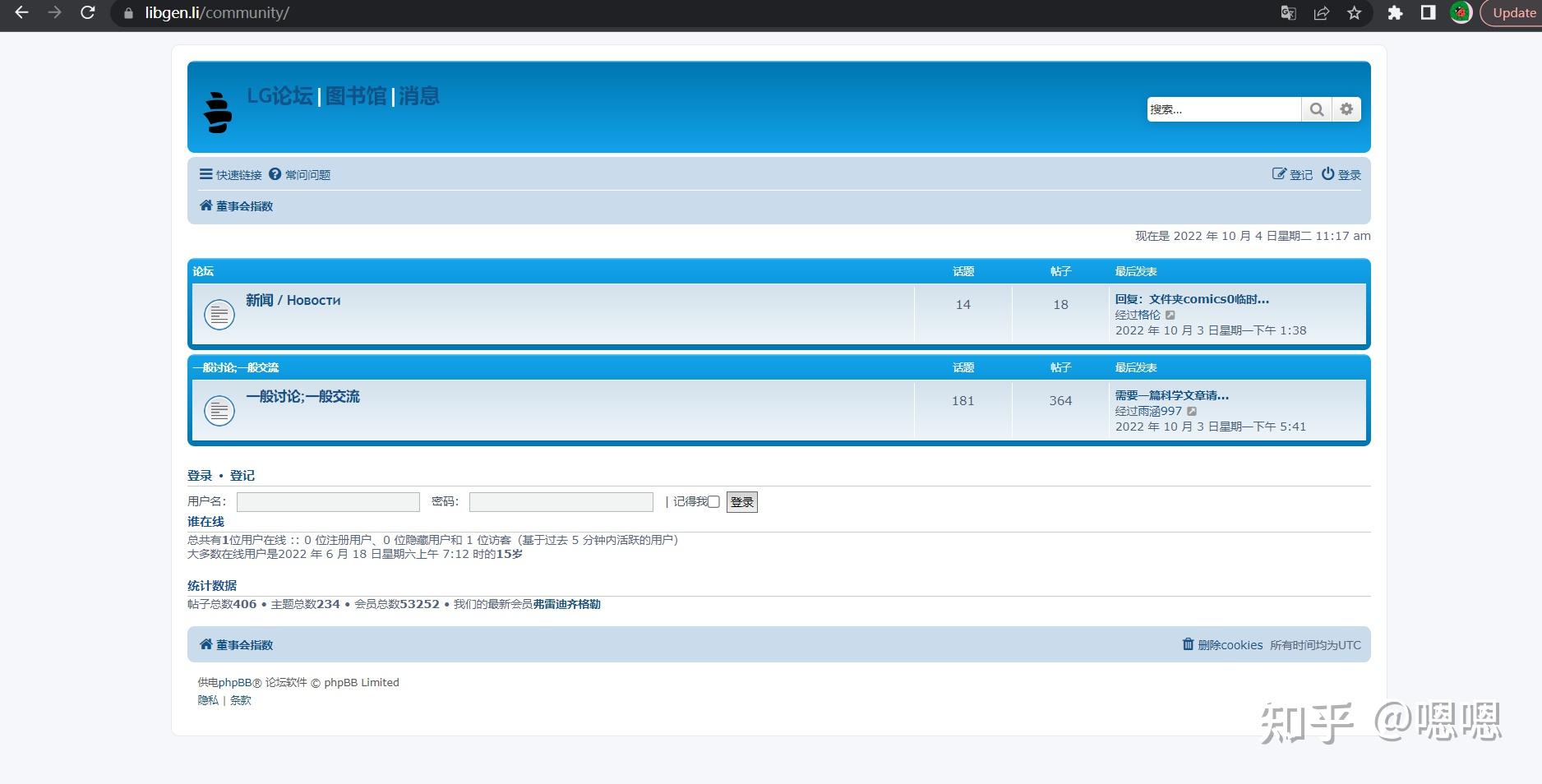Click the topic count 14 for 新闻

point(963,305)
